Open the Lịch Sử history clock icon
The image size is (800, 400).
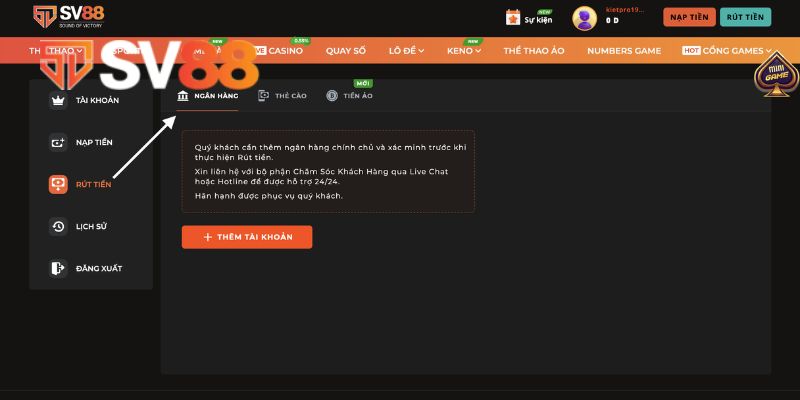coord(58,227)
